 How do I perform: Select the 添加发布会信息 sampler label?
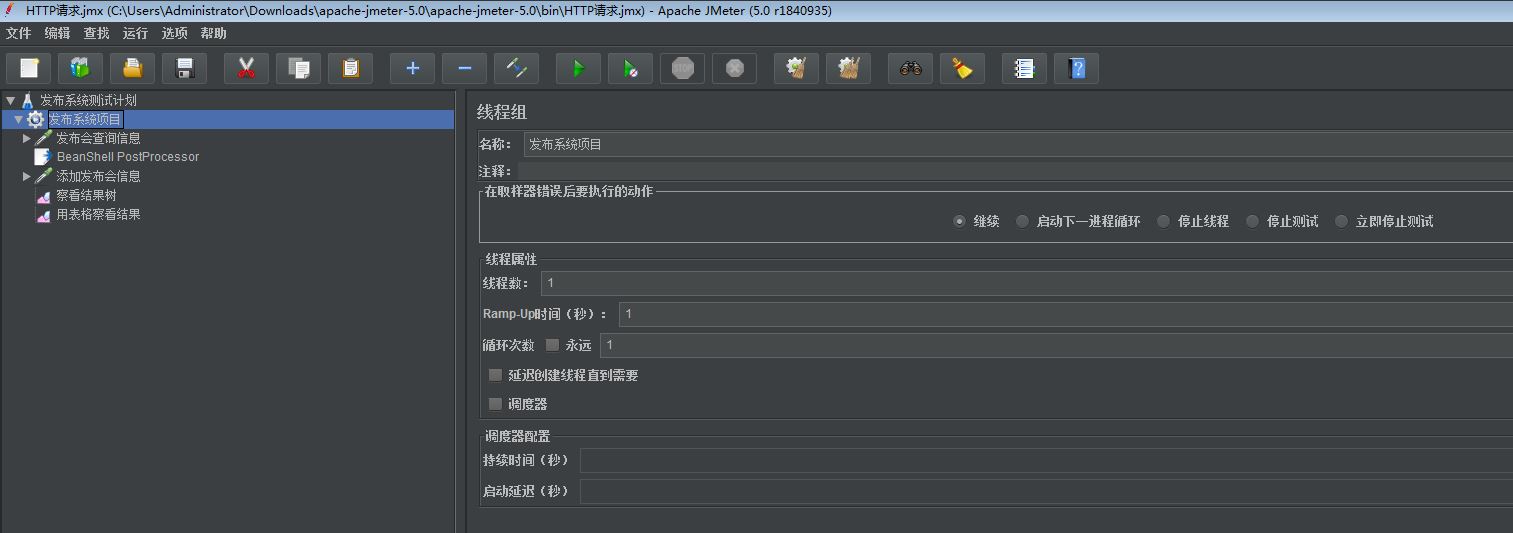point(98,176)
